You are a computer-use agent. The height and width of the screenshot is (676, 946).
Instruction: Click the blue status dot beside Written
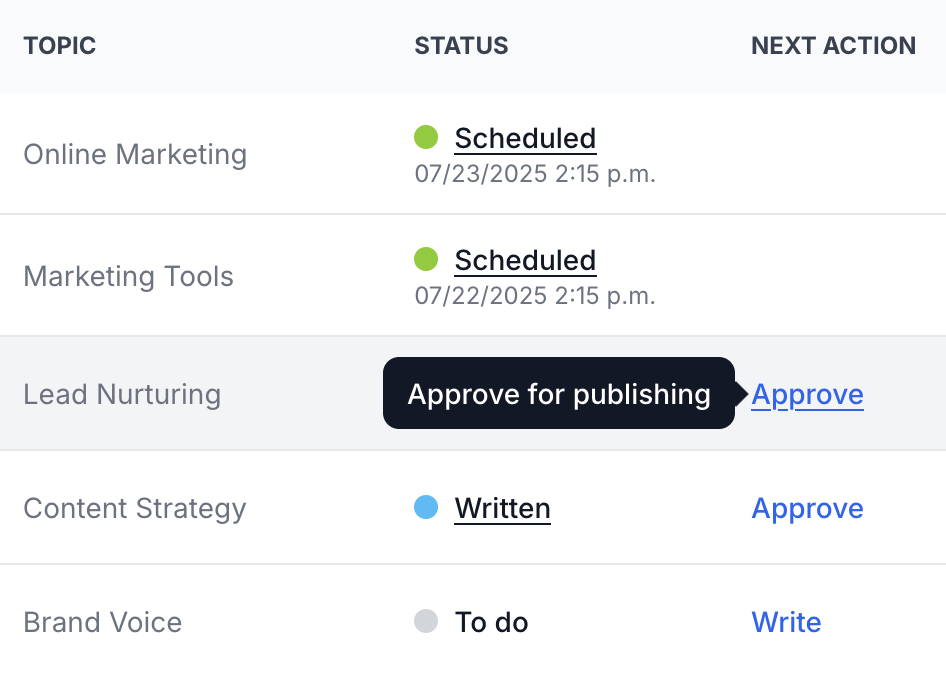pyautogui.click(x=426, y=508)
